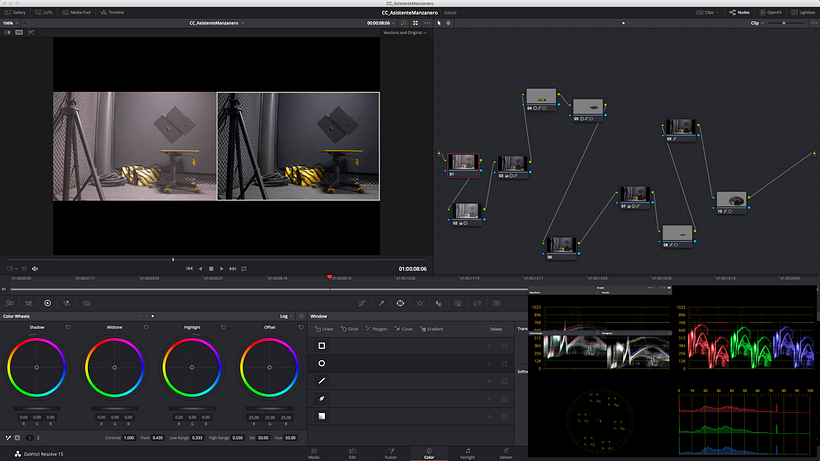The width and height of the screenshot is (820, 461).
Task: Switch to the Deliver page tab
Action: [x=505, y=455]
